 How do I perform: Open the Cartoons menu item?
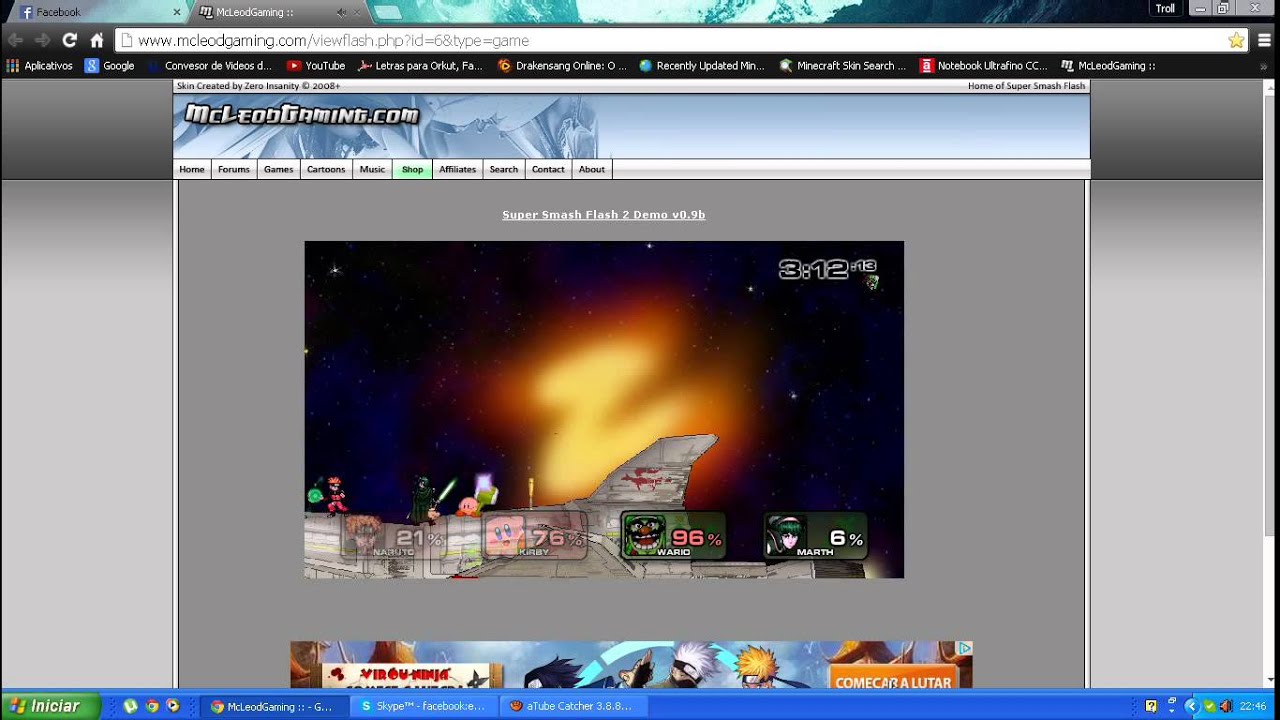326,169
